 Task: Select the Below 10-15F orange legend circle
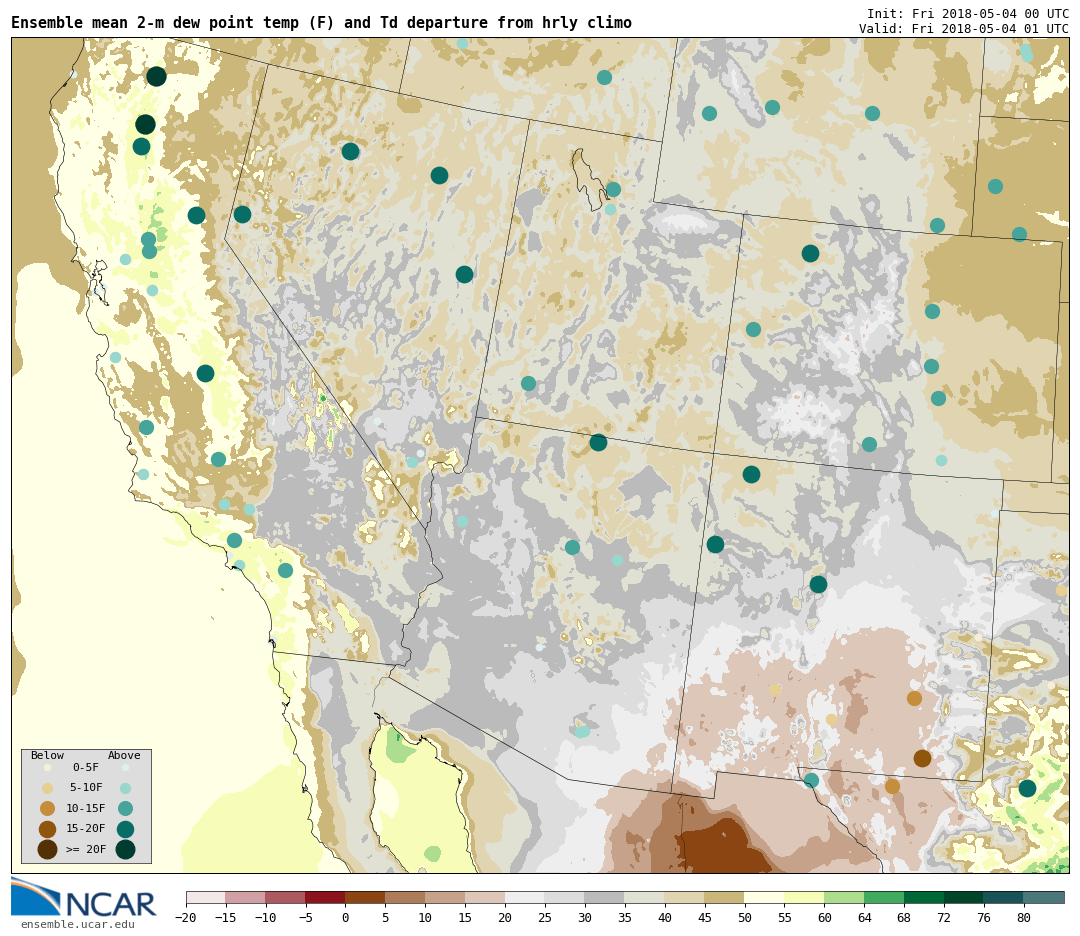pyautogui.click(x=48, y=809)
